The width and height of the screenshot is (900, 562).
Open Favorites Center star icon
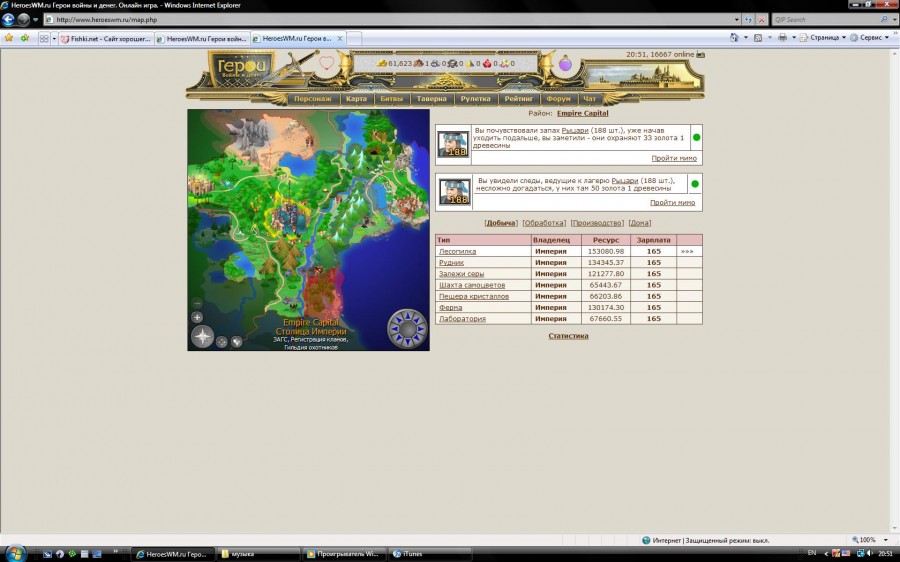[9, 38]
